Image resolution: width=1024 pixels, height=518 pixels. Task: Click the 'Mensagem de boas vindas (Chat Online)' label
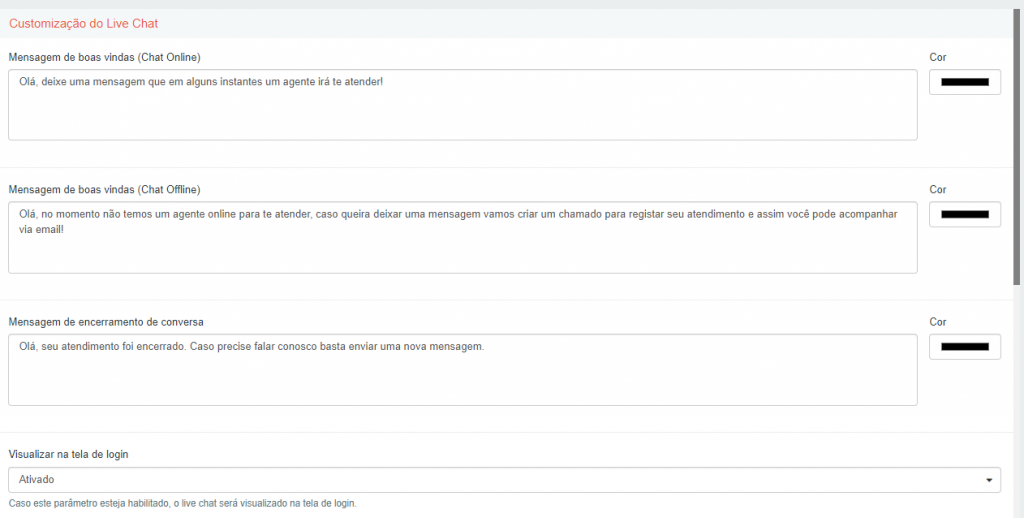pyautogui.click(x=104, y=57)
